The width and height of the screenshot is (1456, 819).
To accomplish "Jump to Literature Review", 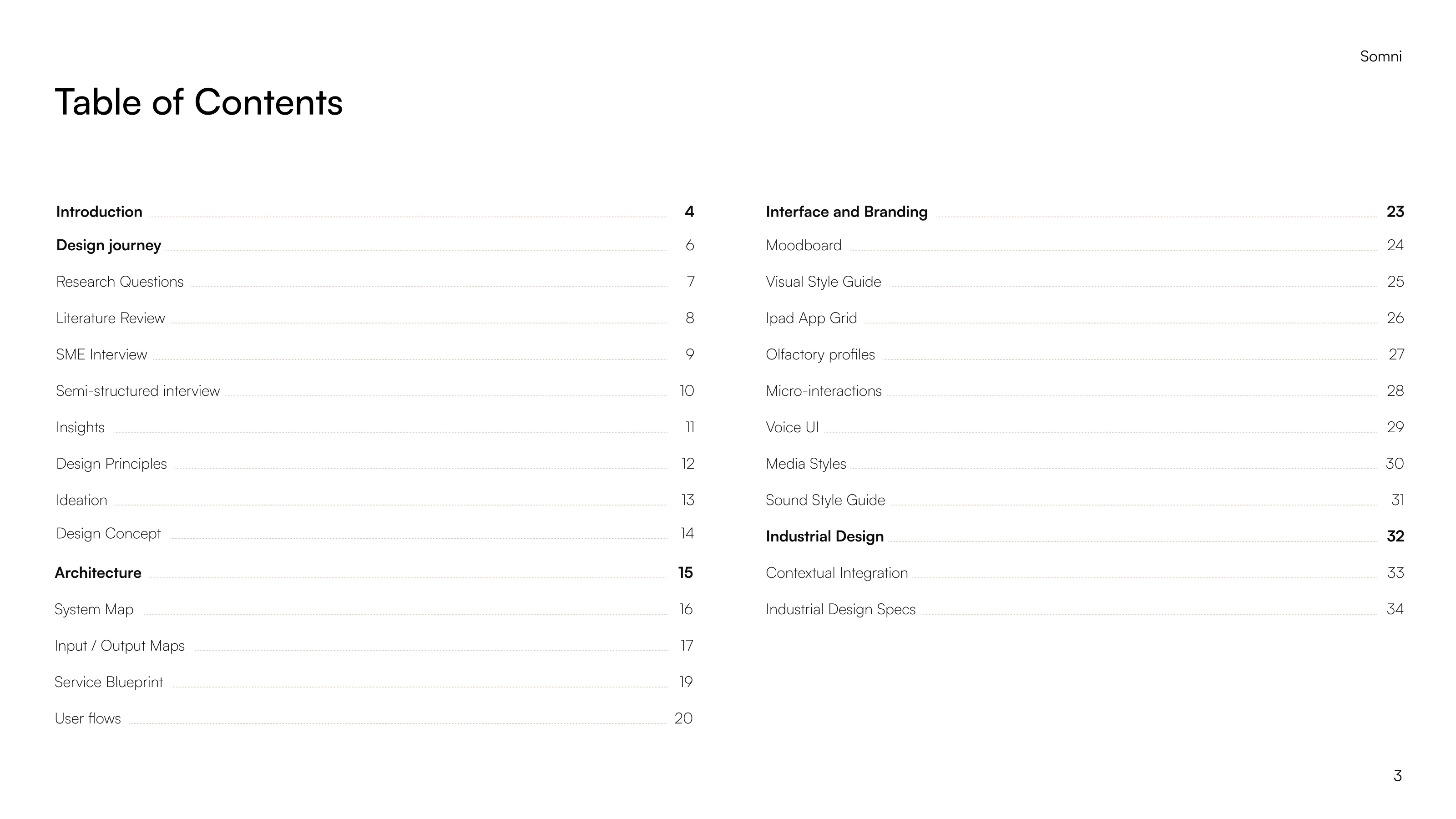I will tap(110, 318).
